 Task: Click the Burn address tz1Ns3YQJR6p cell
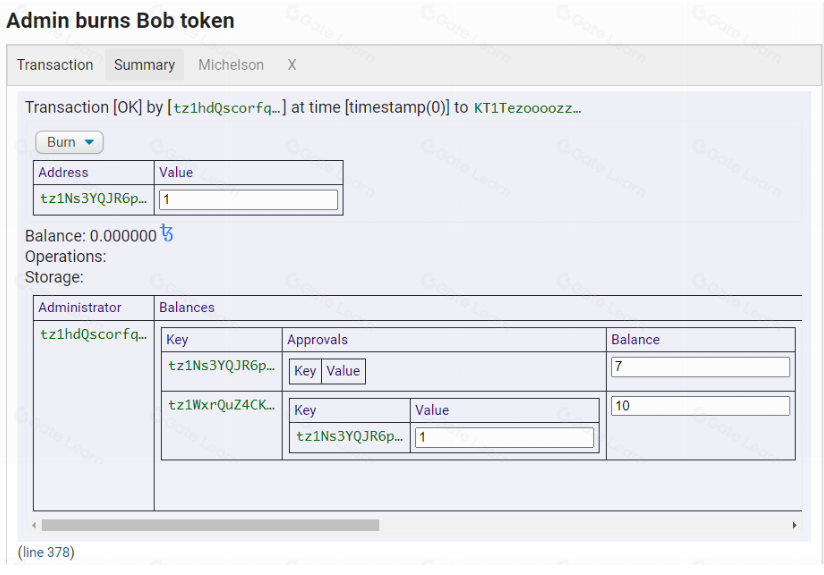pos(94,199)
